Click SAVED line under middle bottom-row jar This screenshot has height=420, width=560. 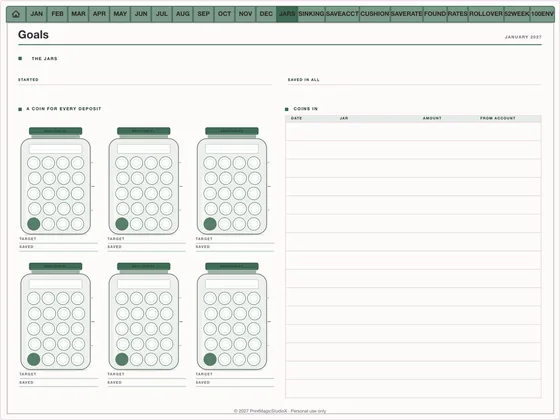tap(147, 383)
